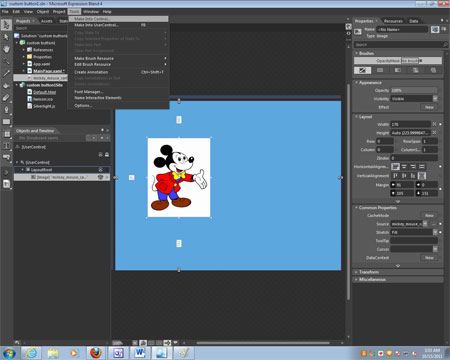Switch to Events view in Properties
The image size is (450, 360).
tap(444, 29)
